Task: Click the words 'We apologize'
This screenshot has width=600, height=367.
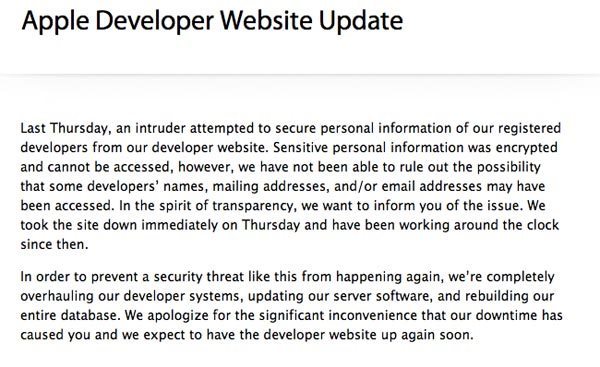Action: (x=166, y=316)
